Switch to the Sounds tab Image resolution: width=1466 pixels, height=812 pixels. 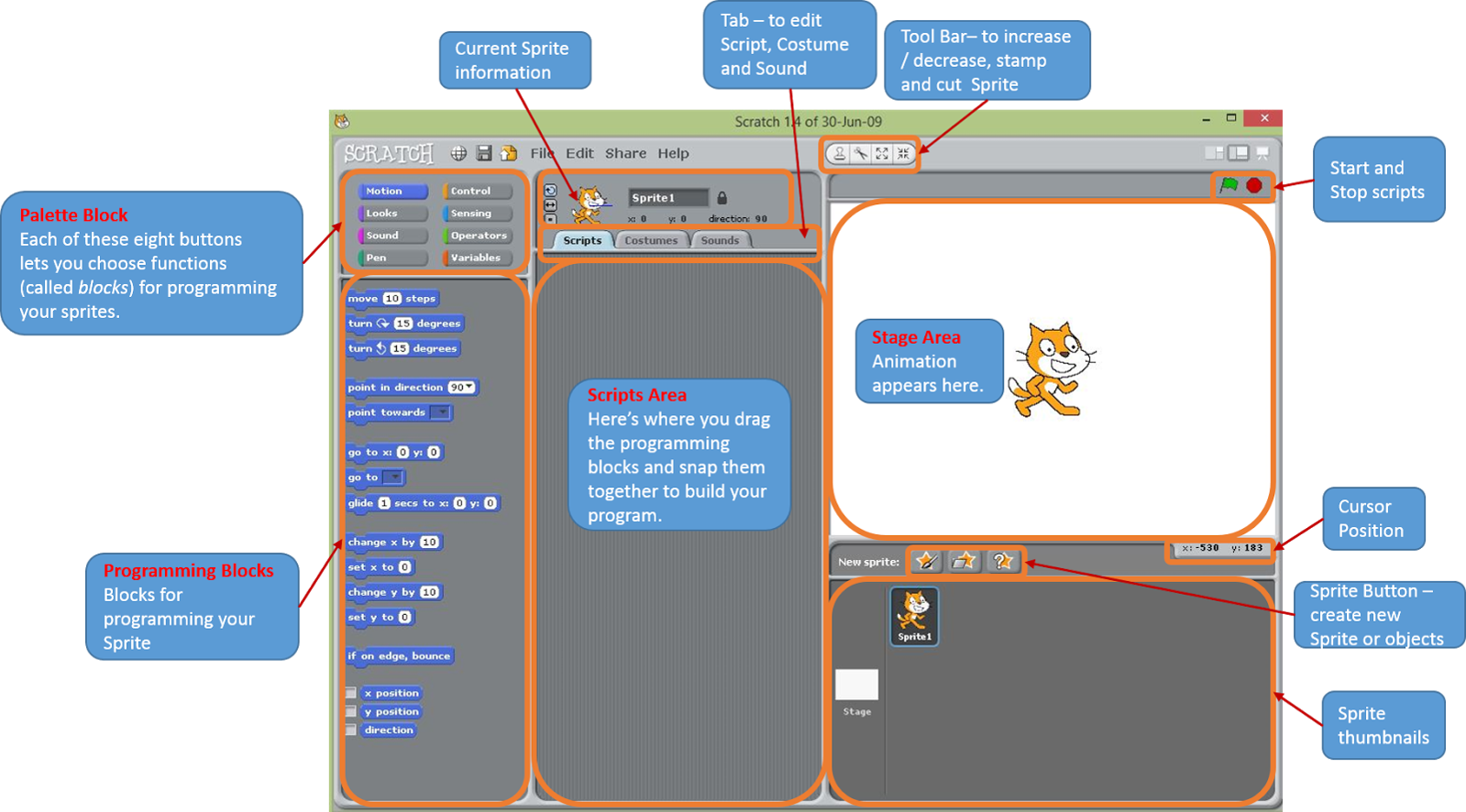pyautogui.click(x=720, y=240)
